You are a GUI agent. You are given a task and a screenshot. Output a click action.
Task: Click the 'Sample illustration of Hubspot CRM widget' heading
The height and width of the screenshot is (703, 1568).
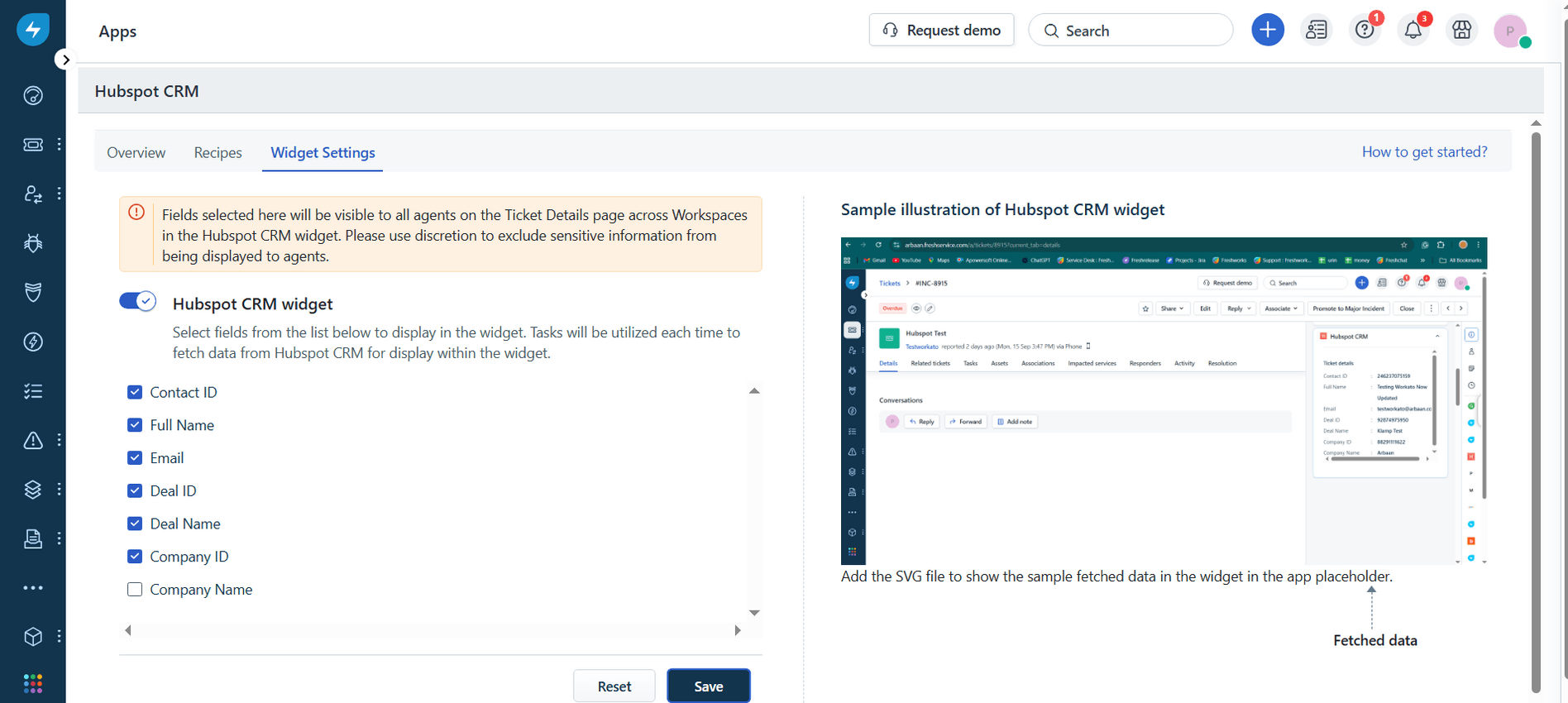click(1002, 210)
